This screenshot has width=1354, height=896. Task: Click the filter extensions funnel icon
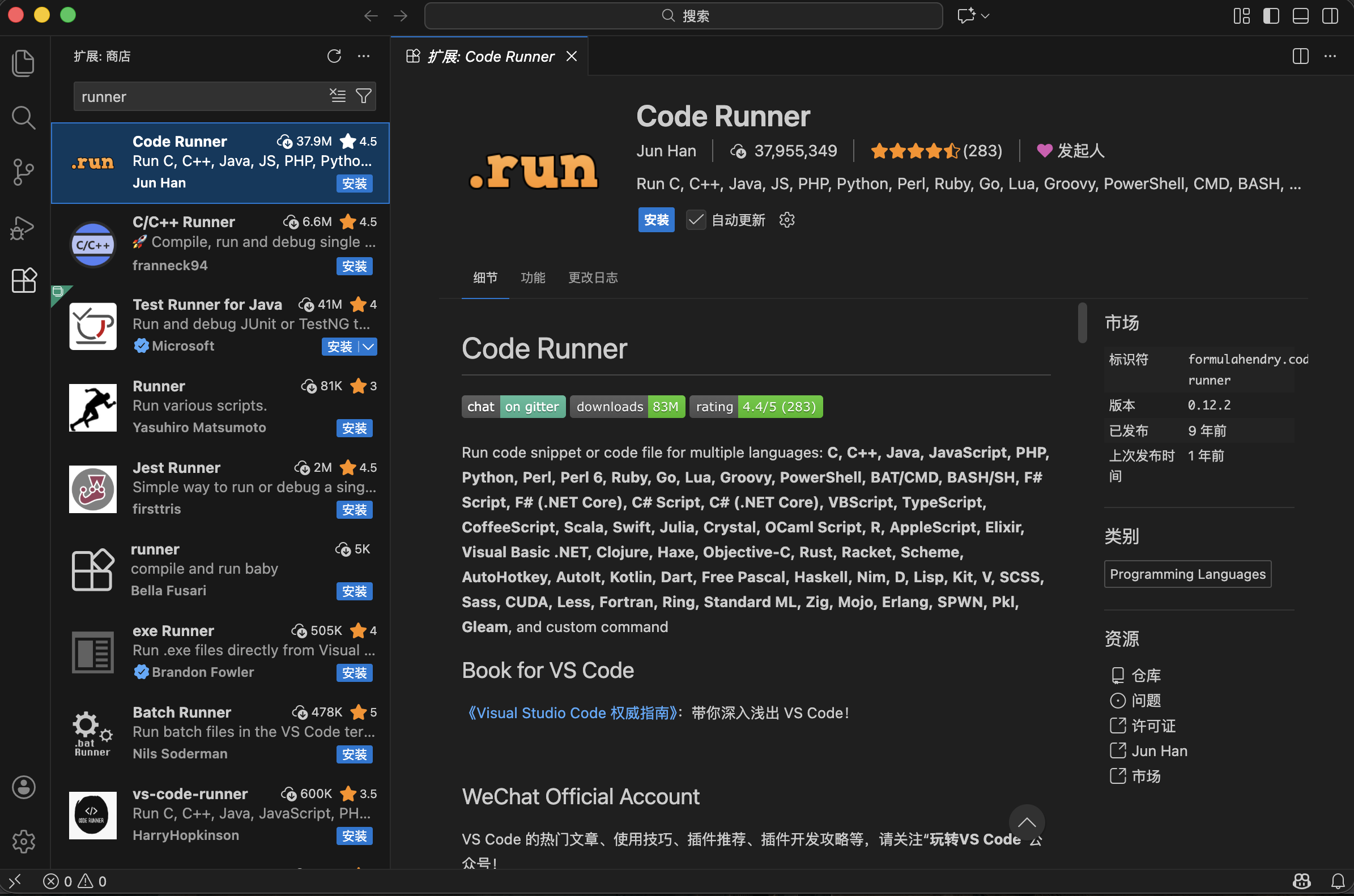coord(364,96)
